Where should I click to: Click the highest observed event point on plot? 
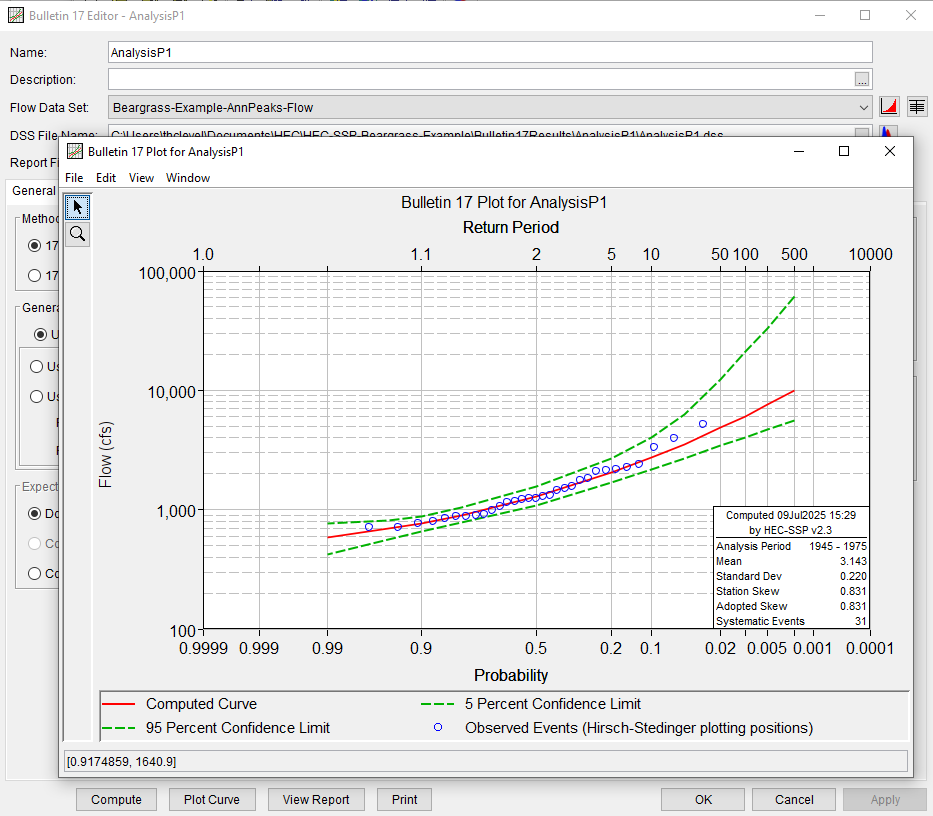pos(703,424)
